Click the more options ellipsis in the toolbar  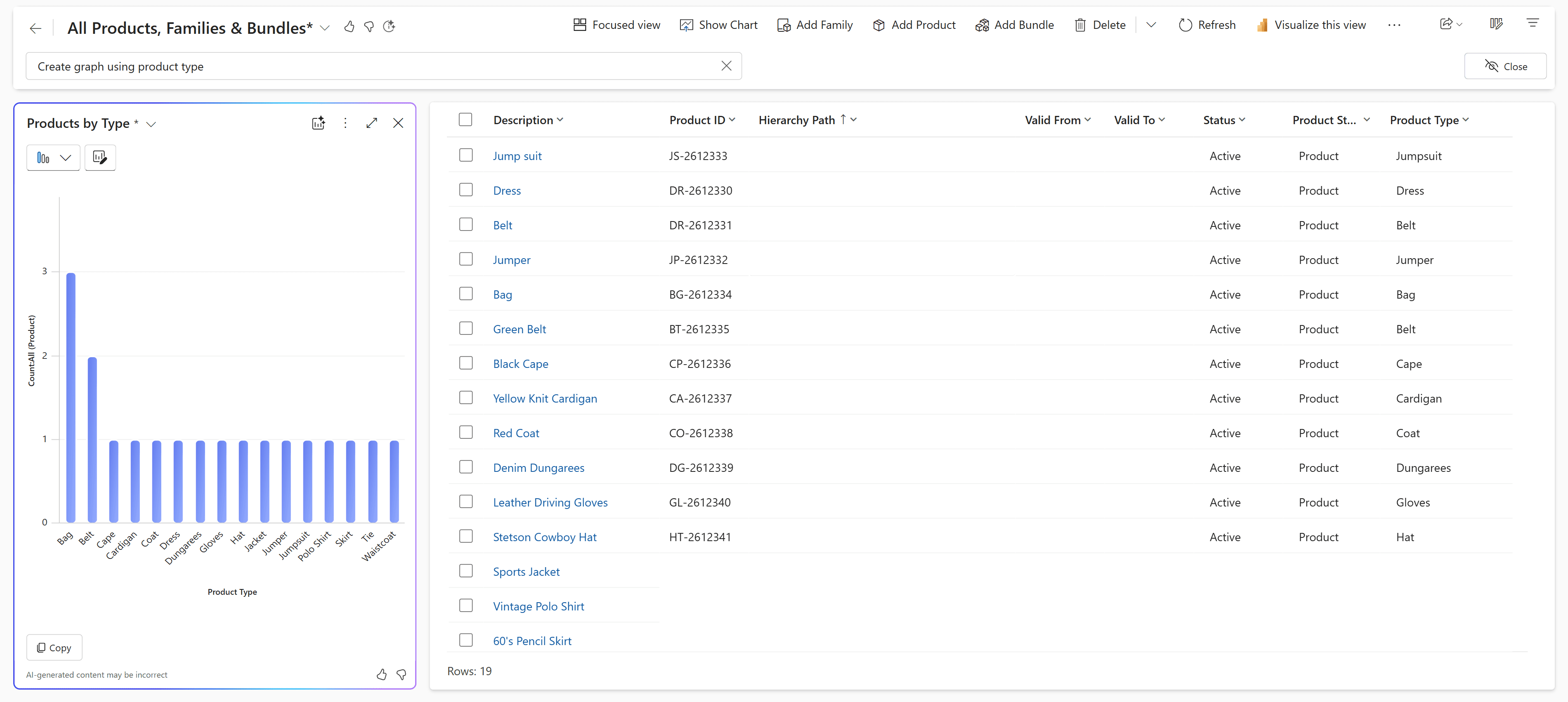1395,25
